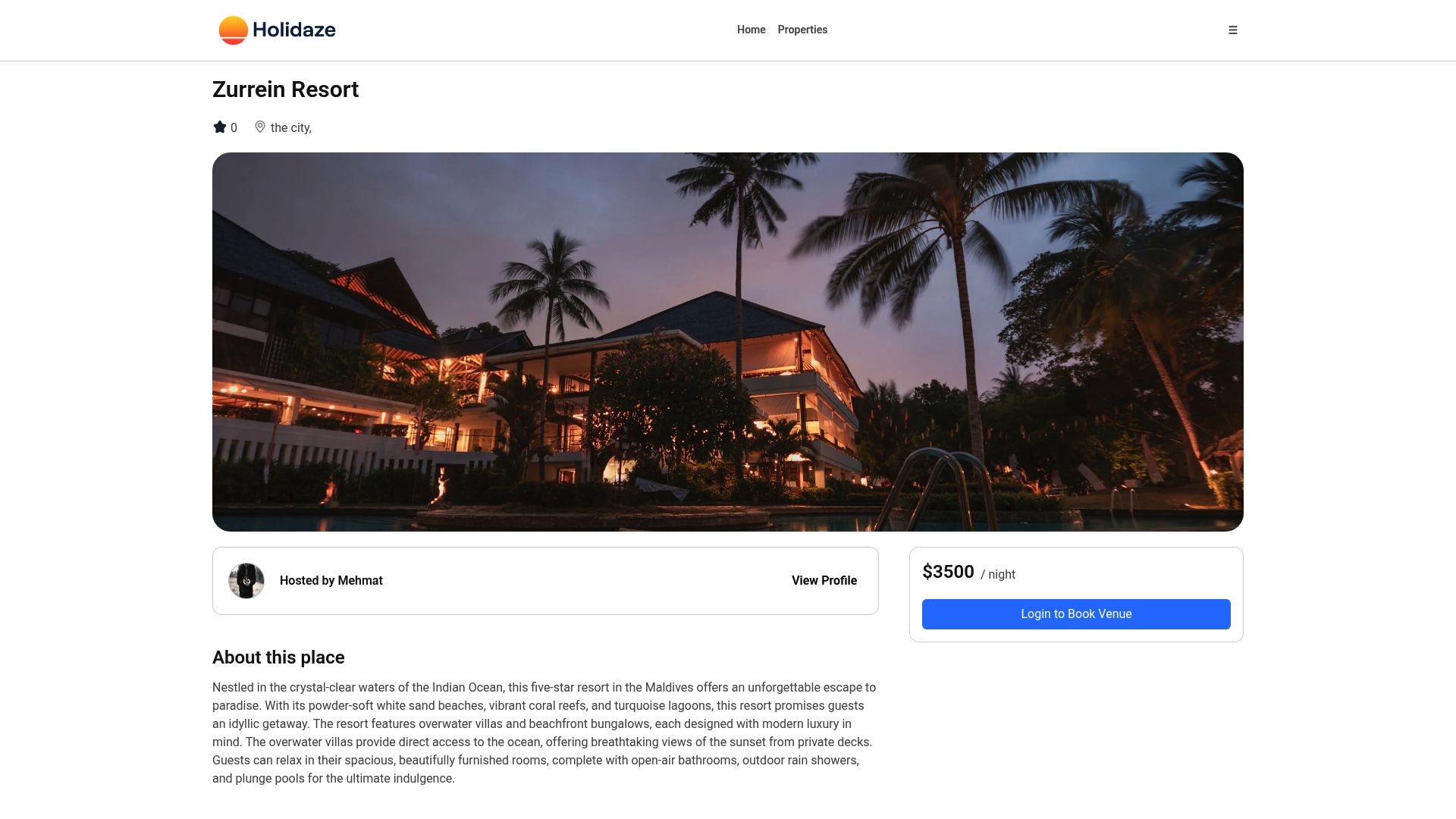
Task: Click the Zurrein Resort title heading
Action: [x=285, y=89]
